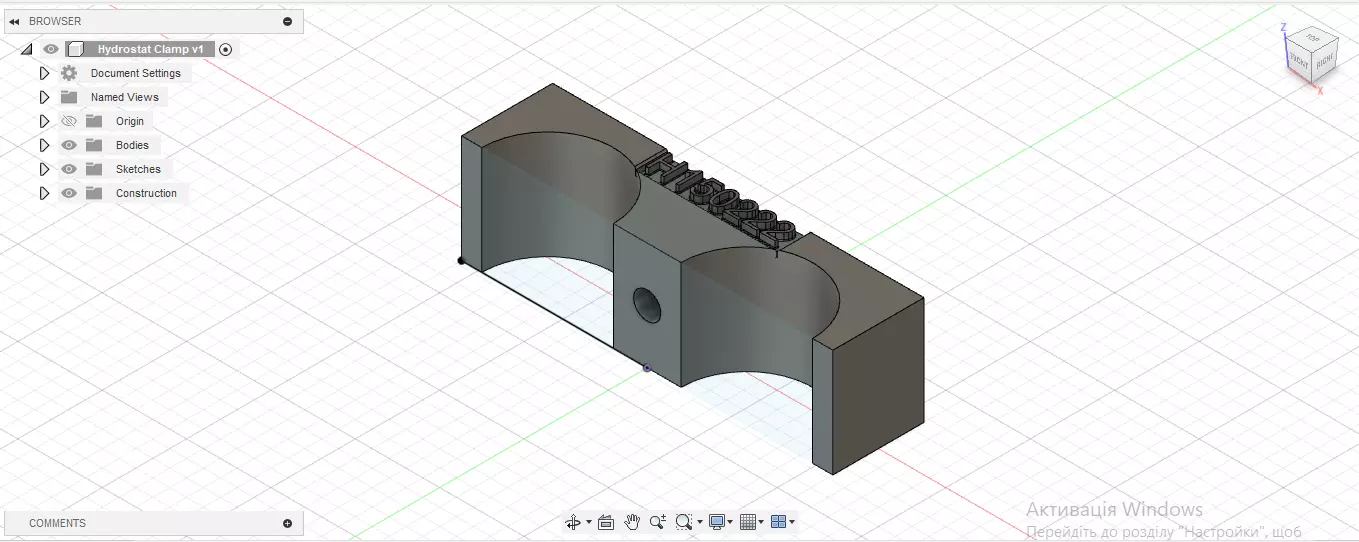
Task: Hide Bodies using its eye icon
Action: (x=69, y=145)
